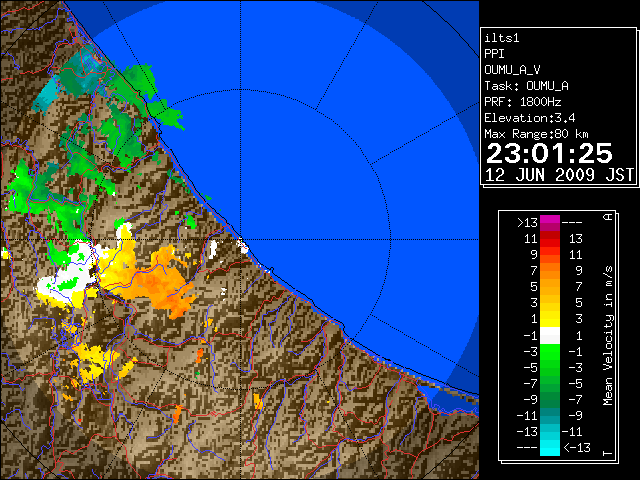The image size is (640, 480).
Task: Click the magenta >13 velocity color swatch
Action: pos(550,222)
